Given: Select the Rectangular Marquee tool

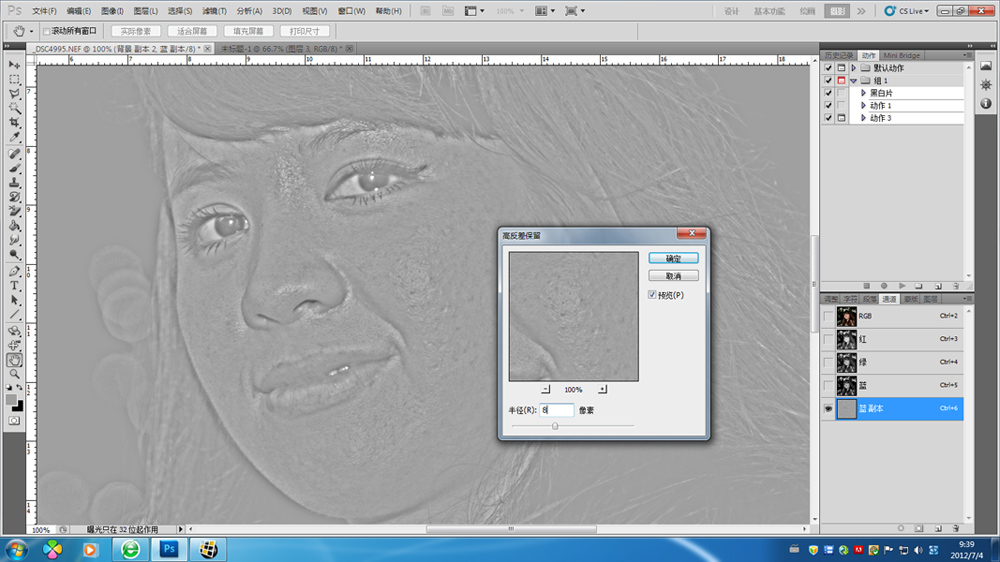Looking at the screenshot, I should (x=15, y=79).
